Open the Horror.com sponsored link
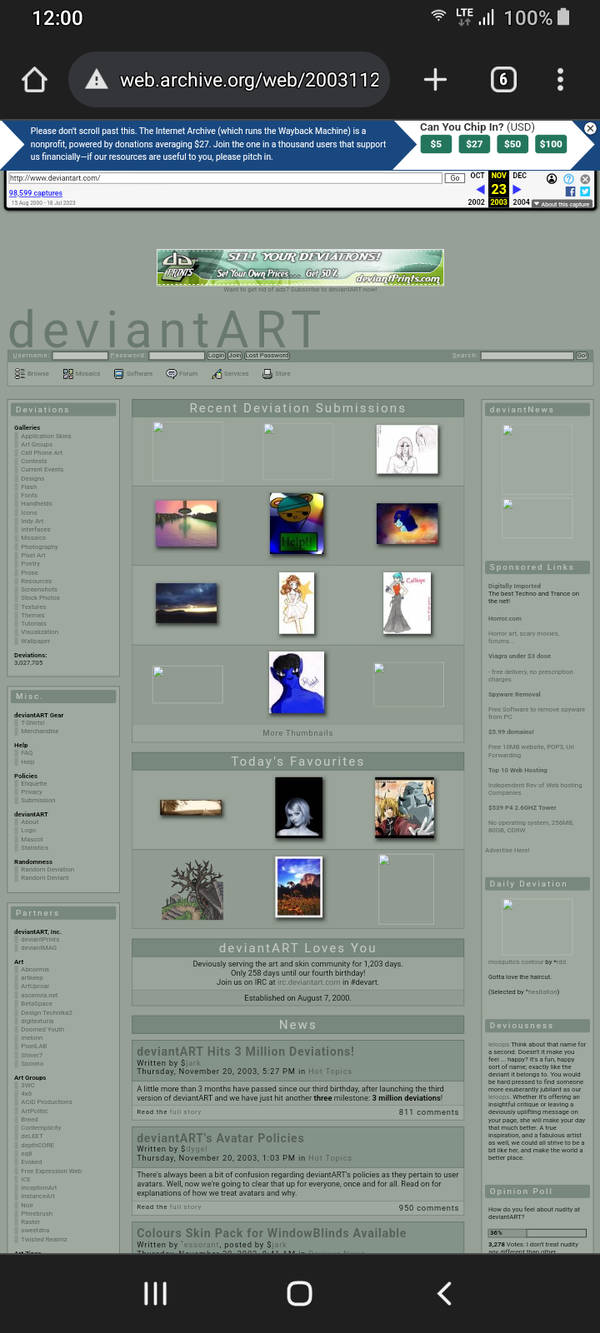Image resolution: width=600 pixels, height=1333 pixels. click(505, 618)
